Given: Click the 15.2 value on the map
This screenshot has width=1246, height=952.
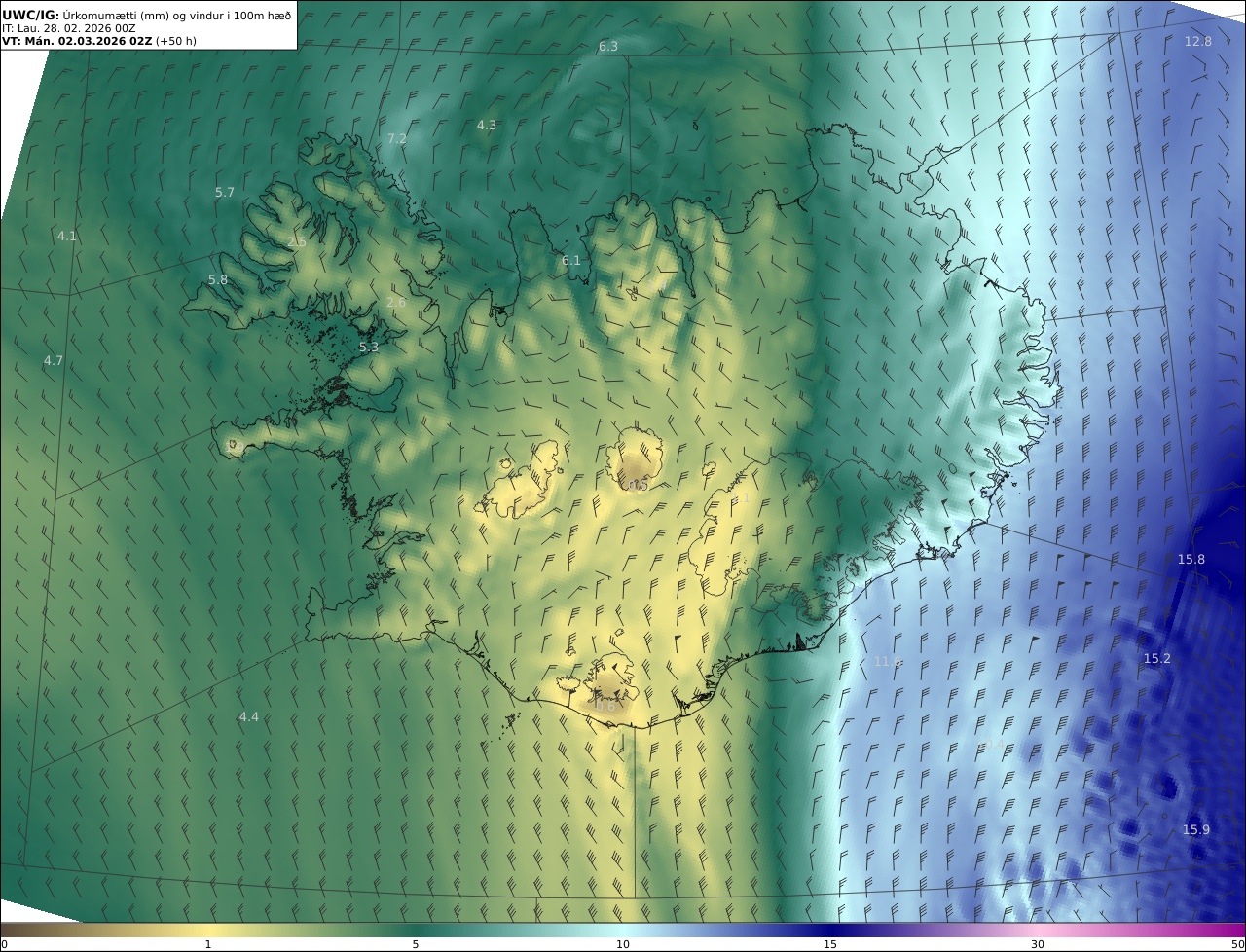Looking at the screenshot, I should coord(1157,659).
